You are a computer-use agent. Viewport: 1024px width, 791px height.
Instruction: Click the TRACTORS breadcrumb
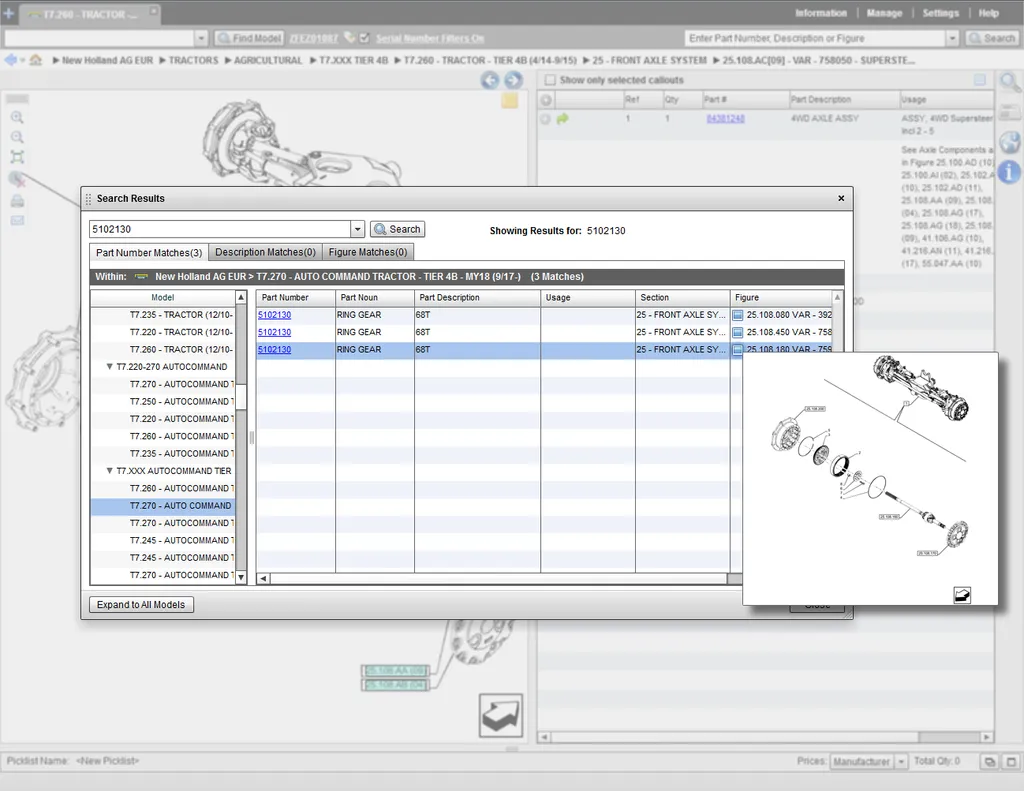pos(193,60)
